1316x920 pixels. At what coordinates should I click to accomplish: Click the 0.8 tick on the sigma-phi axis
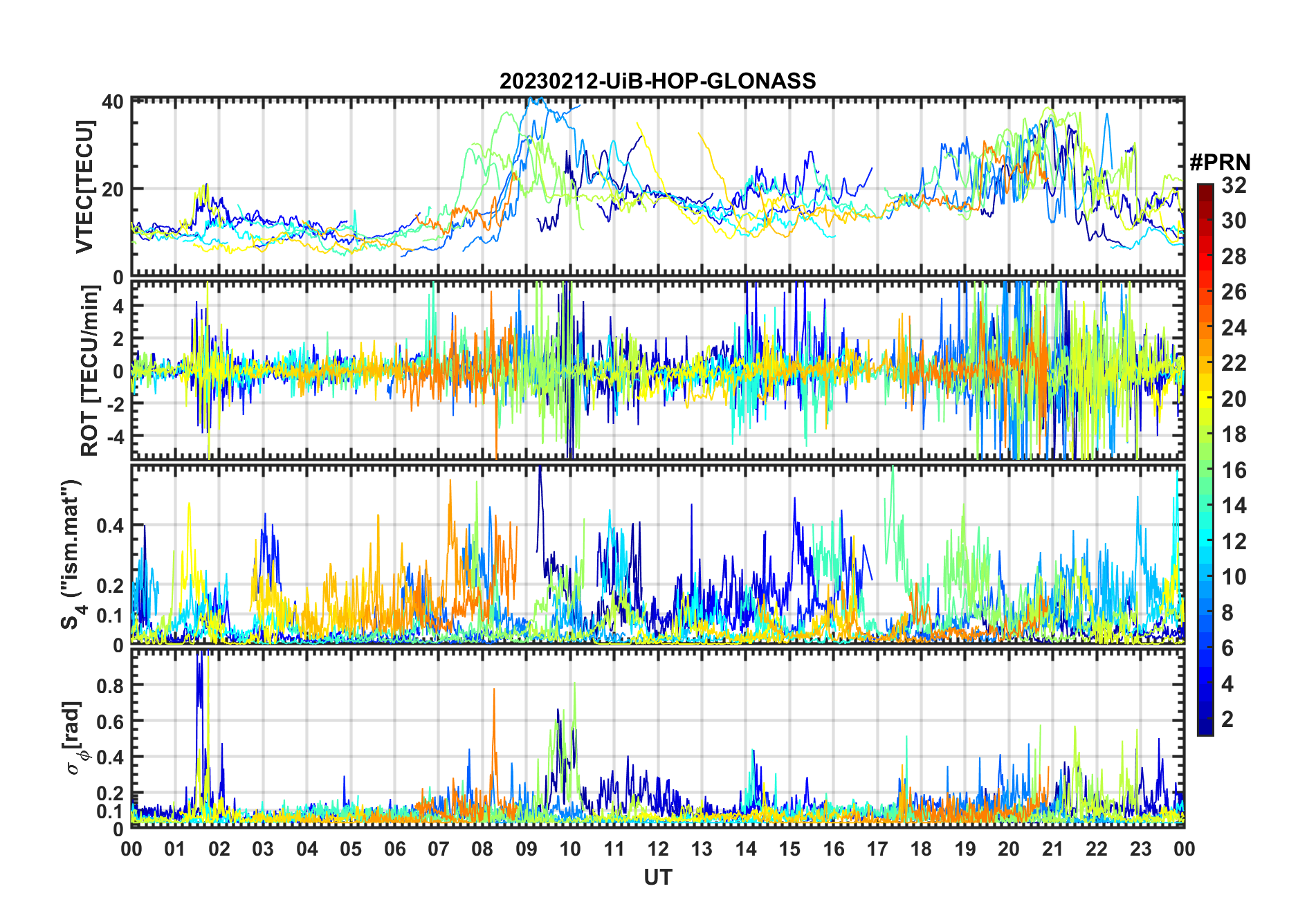111,686
